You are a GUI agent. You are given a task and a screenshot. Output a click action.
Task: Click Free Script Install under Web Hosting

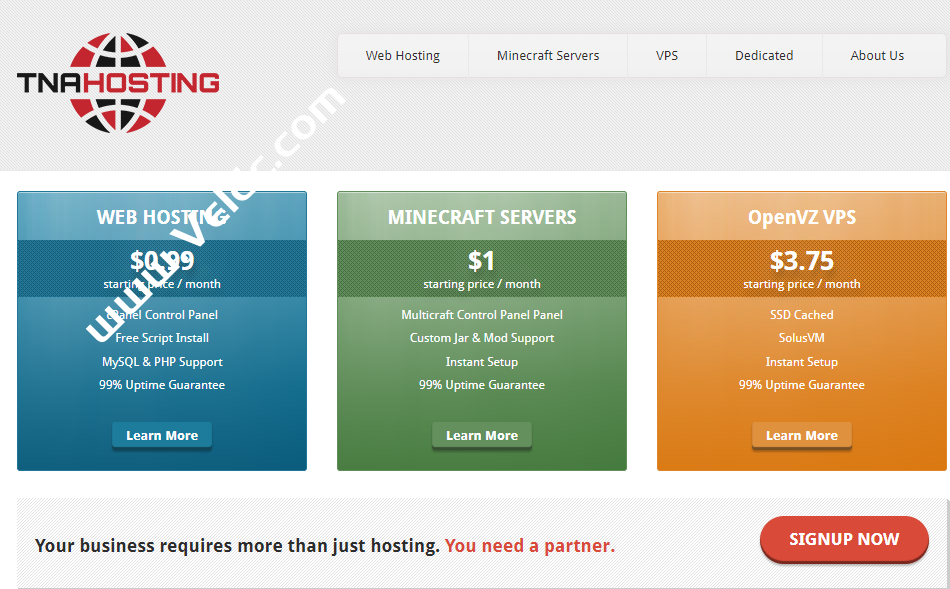(161, 338)
